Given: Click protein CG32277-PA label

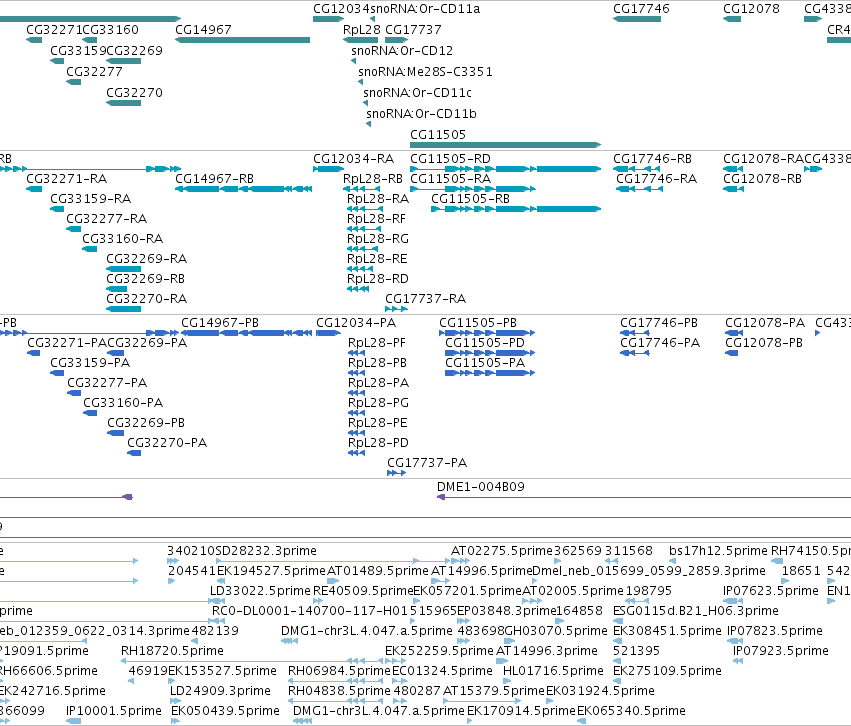Looking at the screenshot, I should click(107, 383).
